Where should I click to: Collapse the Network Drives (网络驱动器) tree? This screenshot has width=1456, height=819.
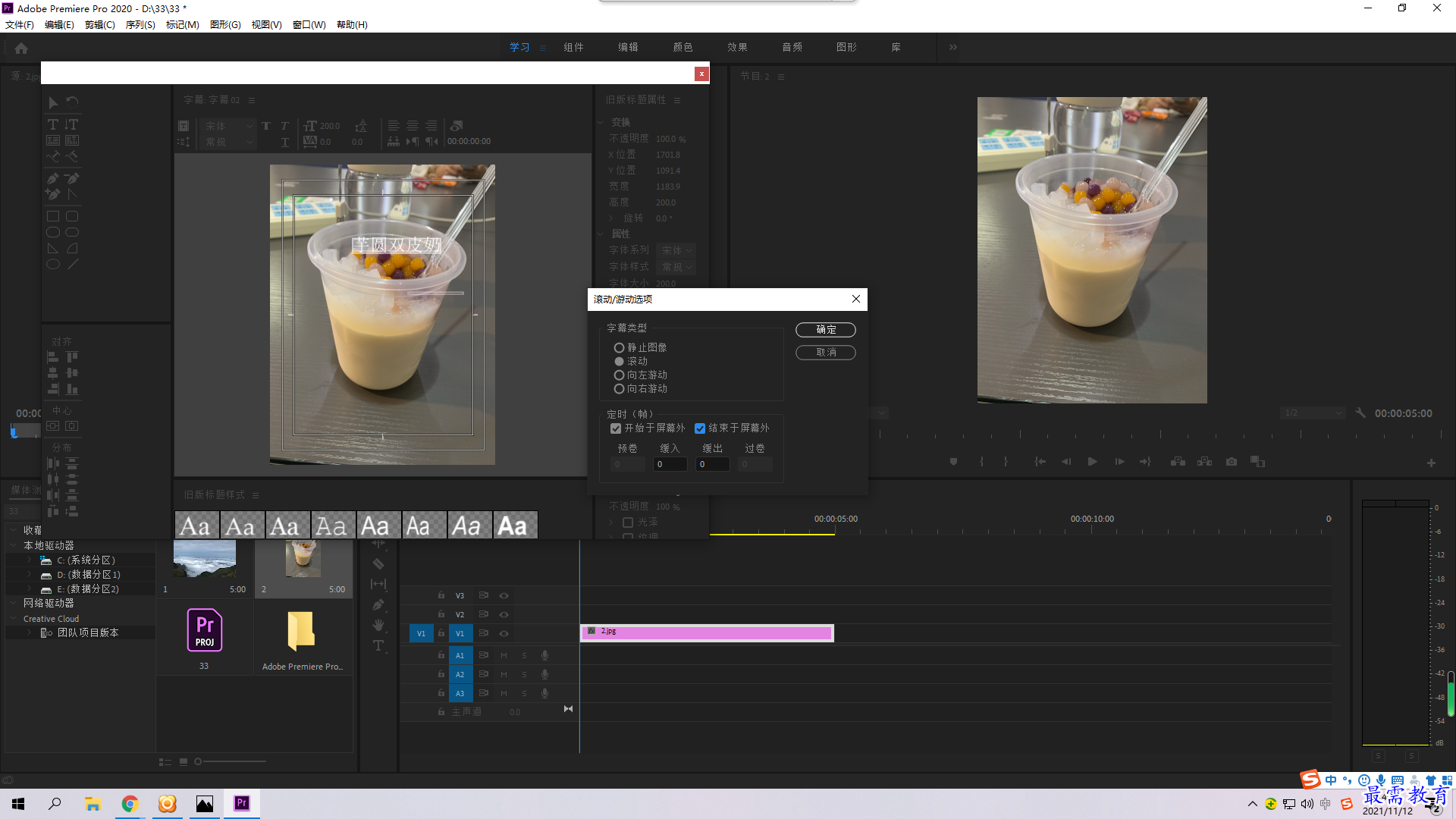[x=13, y=604]
